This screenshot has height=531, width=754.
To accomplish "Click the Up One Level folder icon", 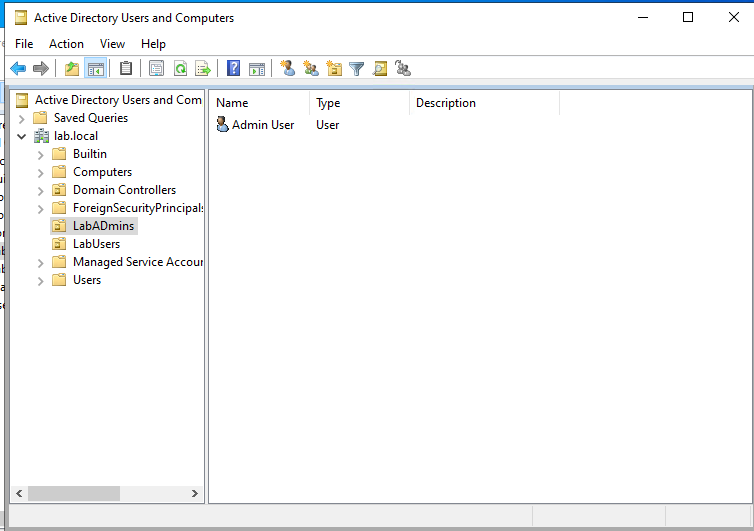I will point(71,69).
